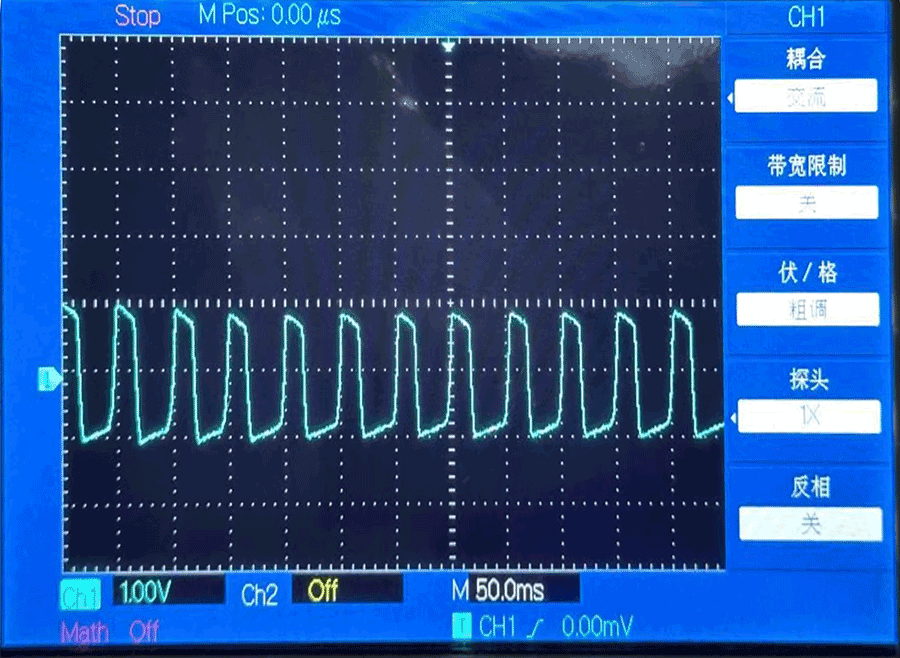Click the trigger T icon in status bar
This screenshot has height=658, width=900.
(461, 626)
